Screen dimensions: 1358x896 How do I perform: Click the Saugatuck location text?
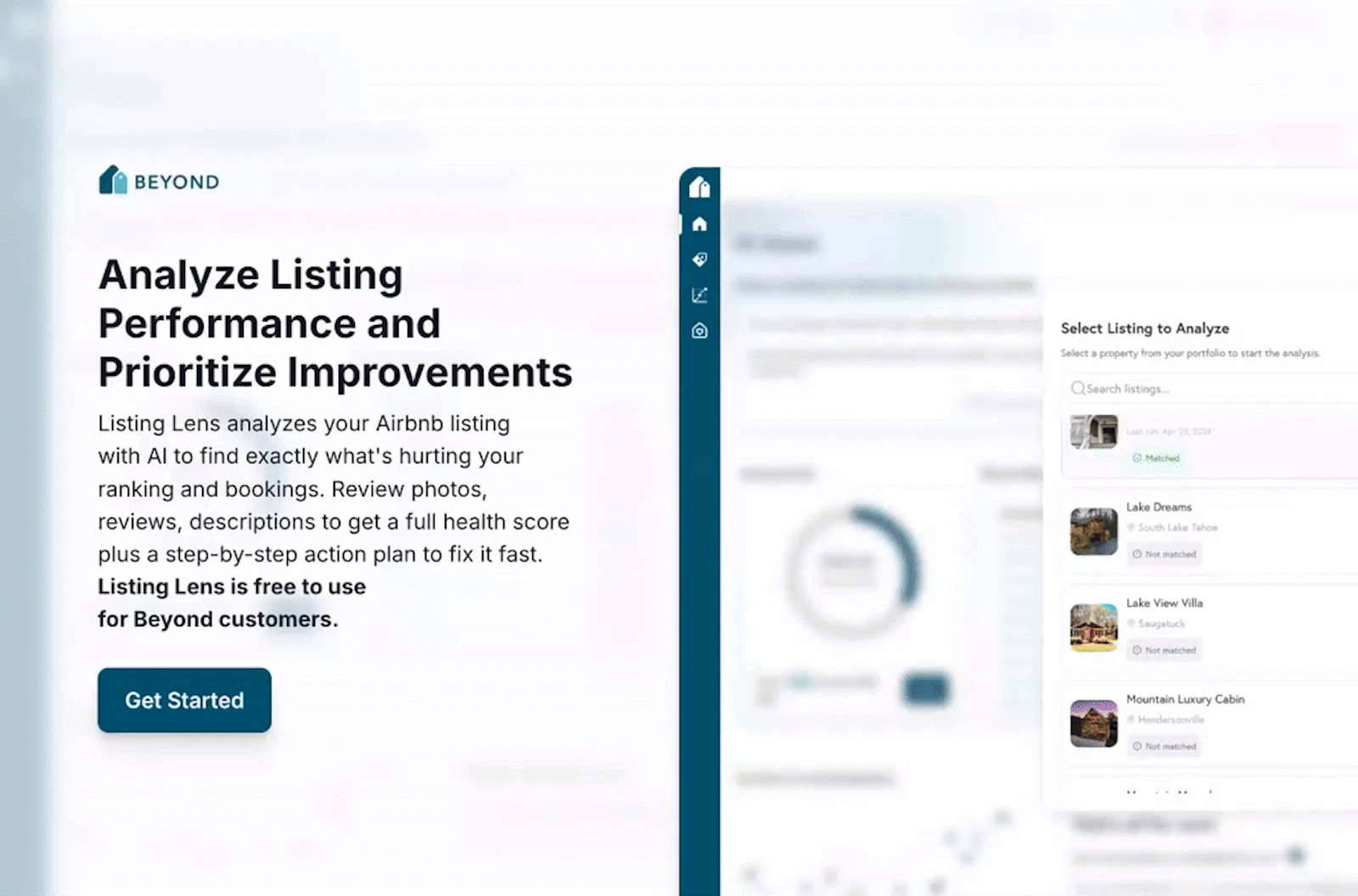click(1161, 624)
